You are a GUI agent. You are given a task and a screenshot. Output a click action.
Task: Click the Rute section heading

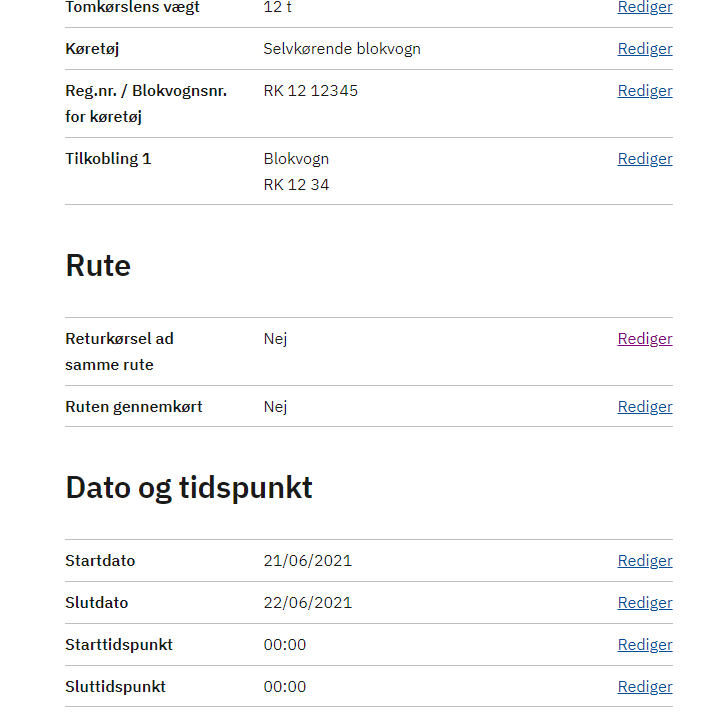(98, 266)
